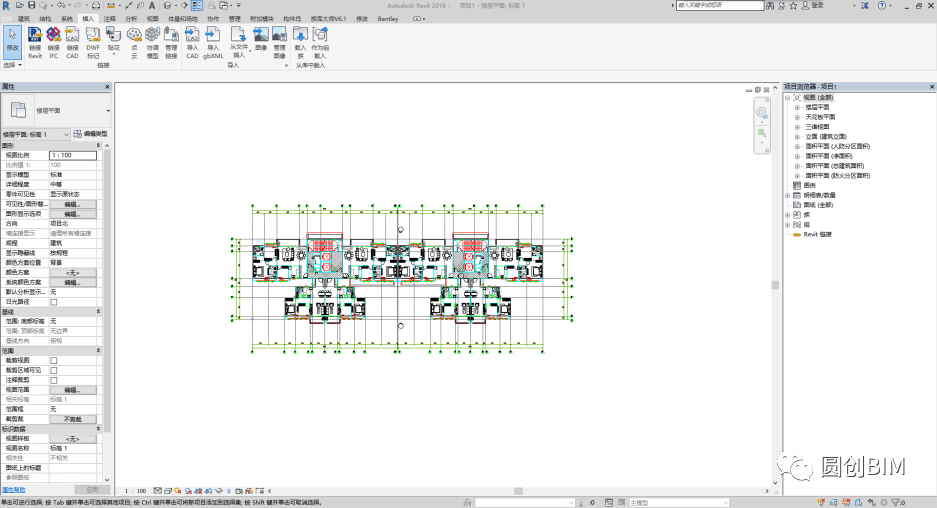Screen dimensions: 937x508
Task: Collapse the Views (视图 全部) root node
Action: pyautogui.click(x=788, y=97)
